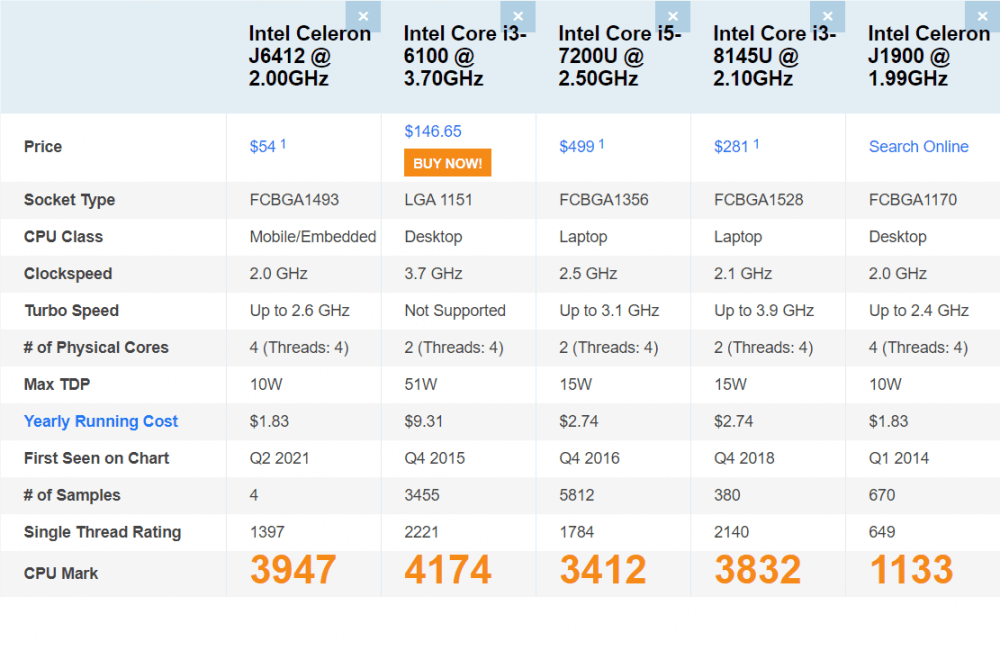Click the CPU Class row label

(63, 237)
